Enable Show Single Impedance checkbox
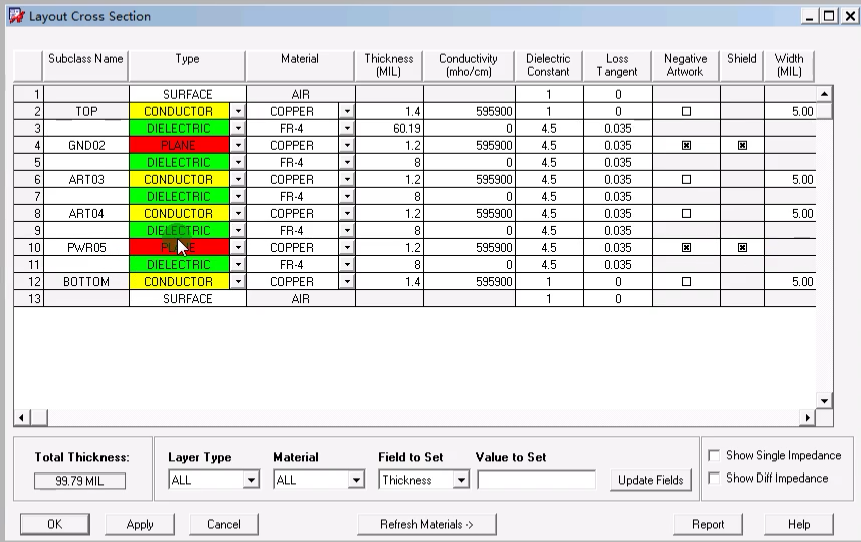This screenshot has height=542, width=861. click(x=714, y=456)
